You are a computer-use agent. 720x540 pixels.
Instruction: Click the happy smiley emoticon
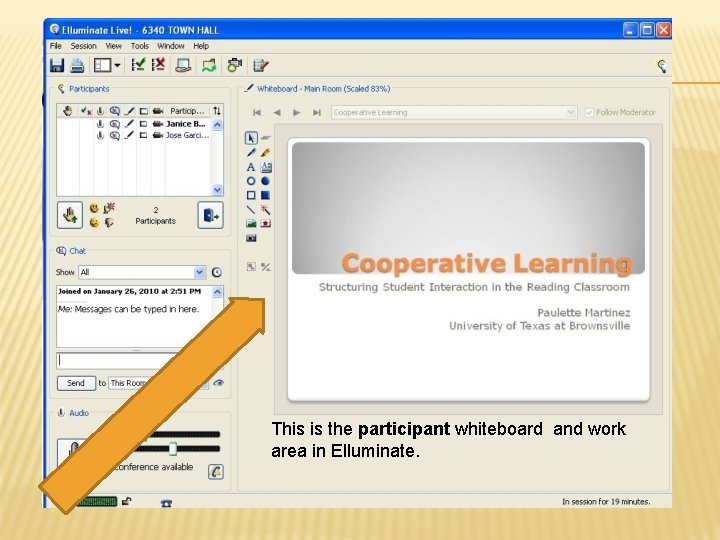click(94, 208)
